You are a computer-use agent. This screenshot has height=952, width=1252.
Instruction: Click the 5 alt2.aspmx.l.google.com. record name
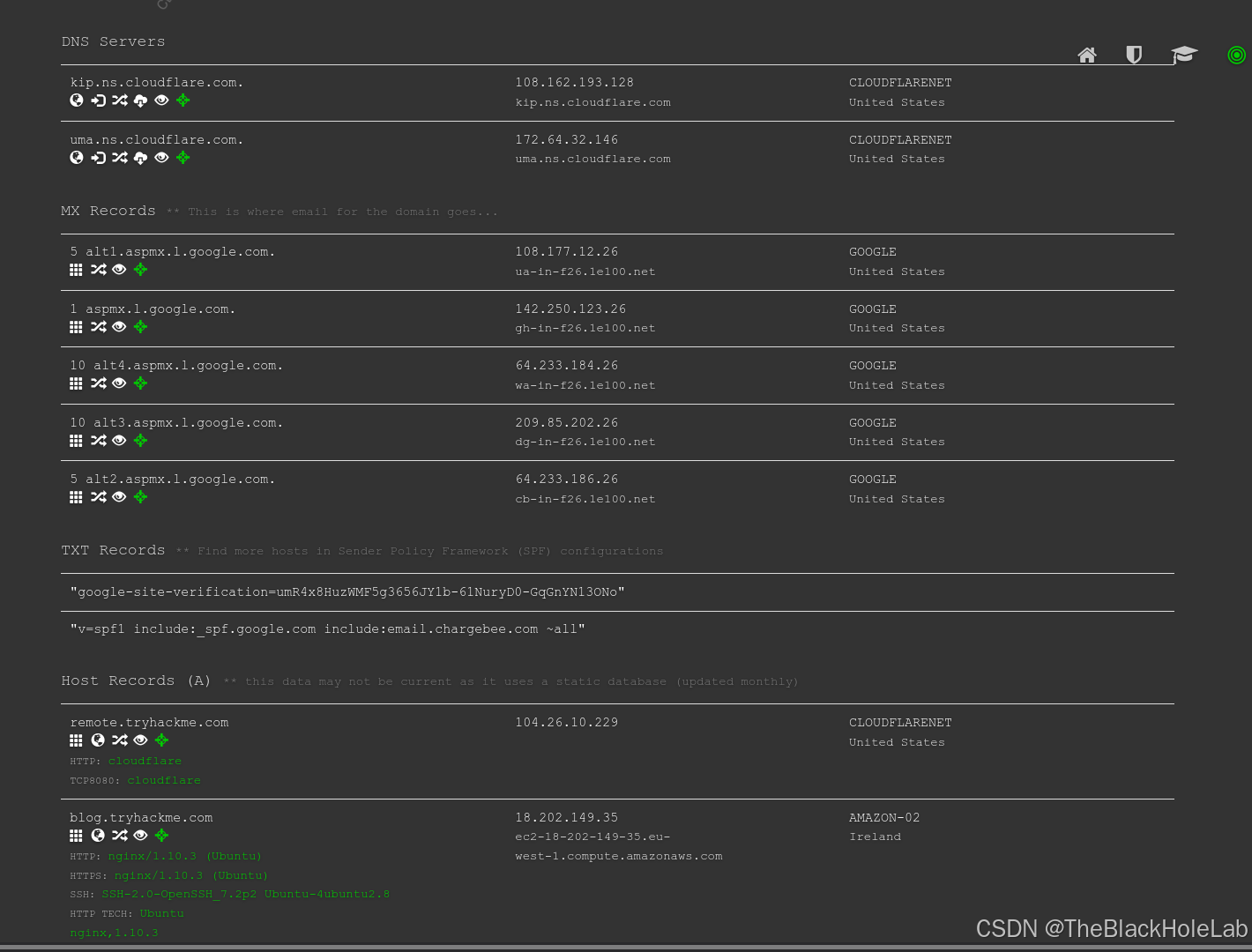tap(173, 480)
